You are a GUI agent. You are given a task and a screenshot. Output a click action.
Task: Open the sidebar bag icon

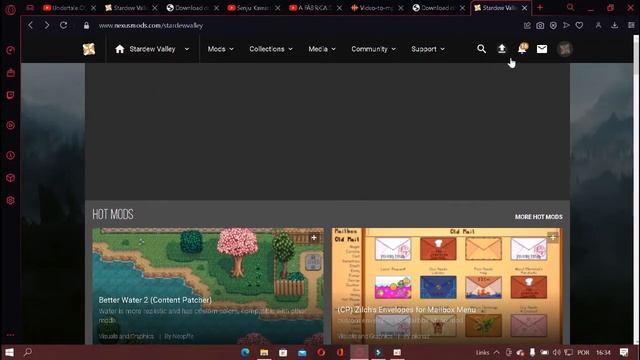click(x=11, y=73)
